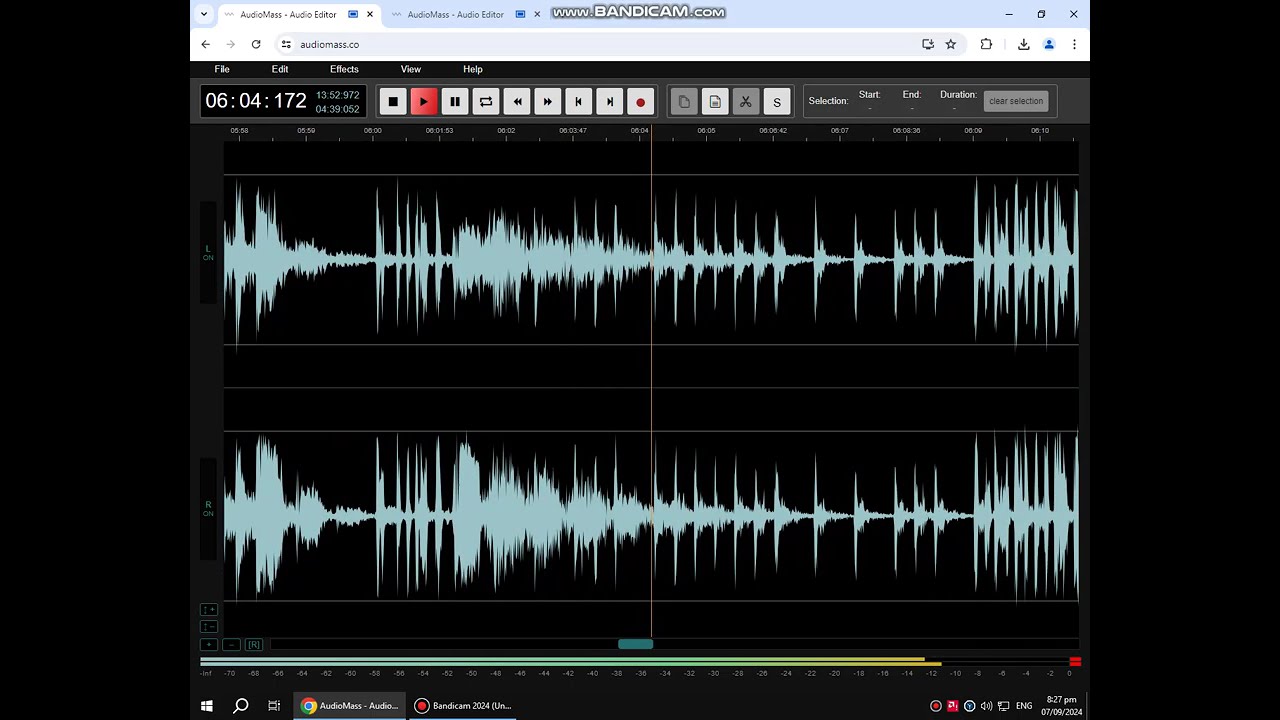Open the Help menu
The image size is (1280, 720).
[x=473, y=69]
